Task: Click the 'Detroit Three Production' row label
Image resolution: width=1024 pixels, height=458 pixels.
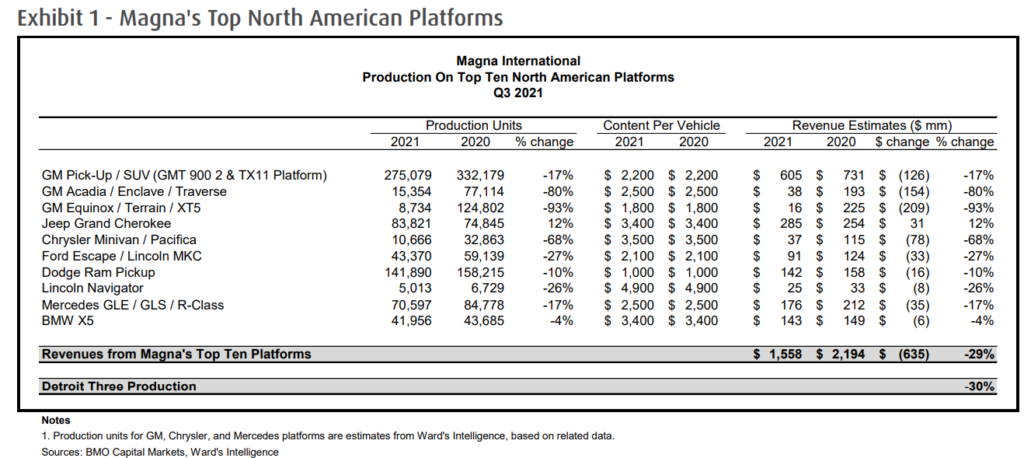Action: 119,386
